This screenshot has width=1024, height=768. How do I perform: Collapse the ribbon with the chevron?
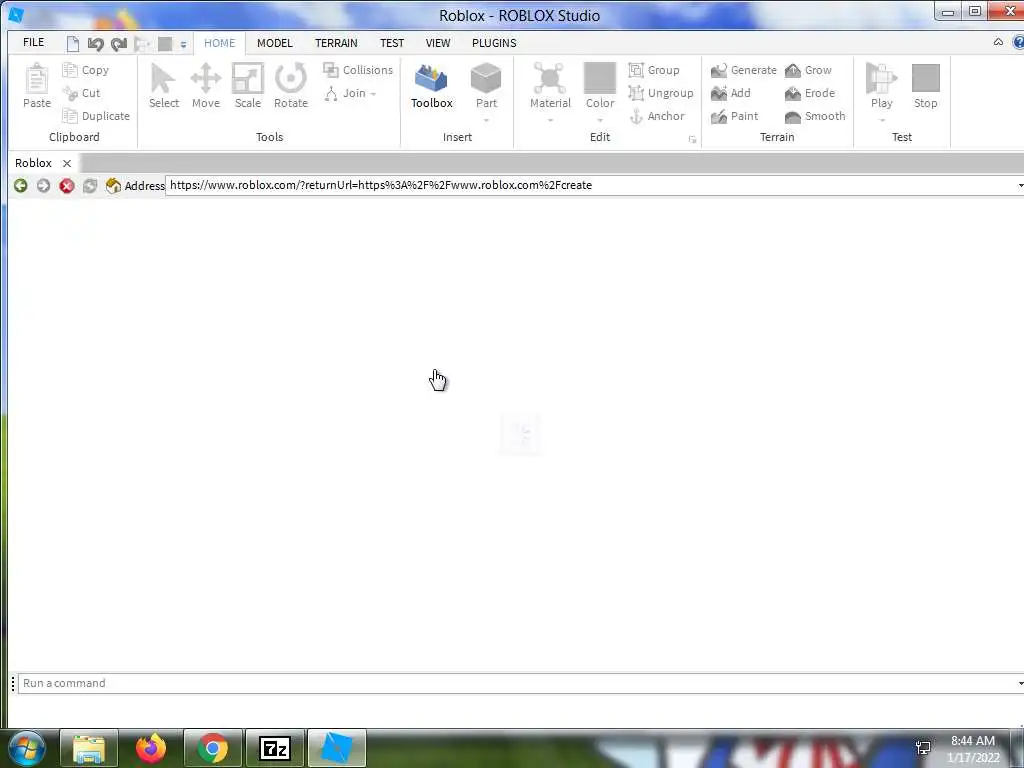[x=998, y=42]
